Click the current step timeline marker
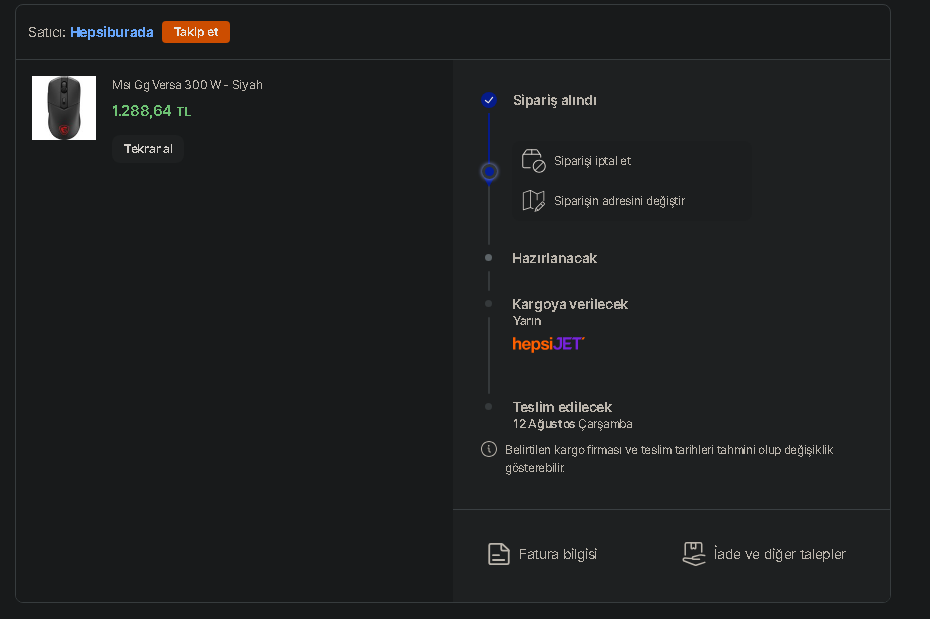This screenshot has height=619, width=930. [x=489, y=172]
